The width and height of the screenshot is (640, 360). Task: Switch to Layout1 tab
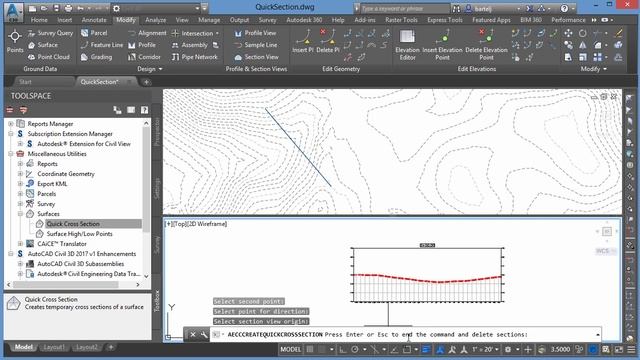coord(54,347)
